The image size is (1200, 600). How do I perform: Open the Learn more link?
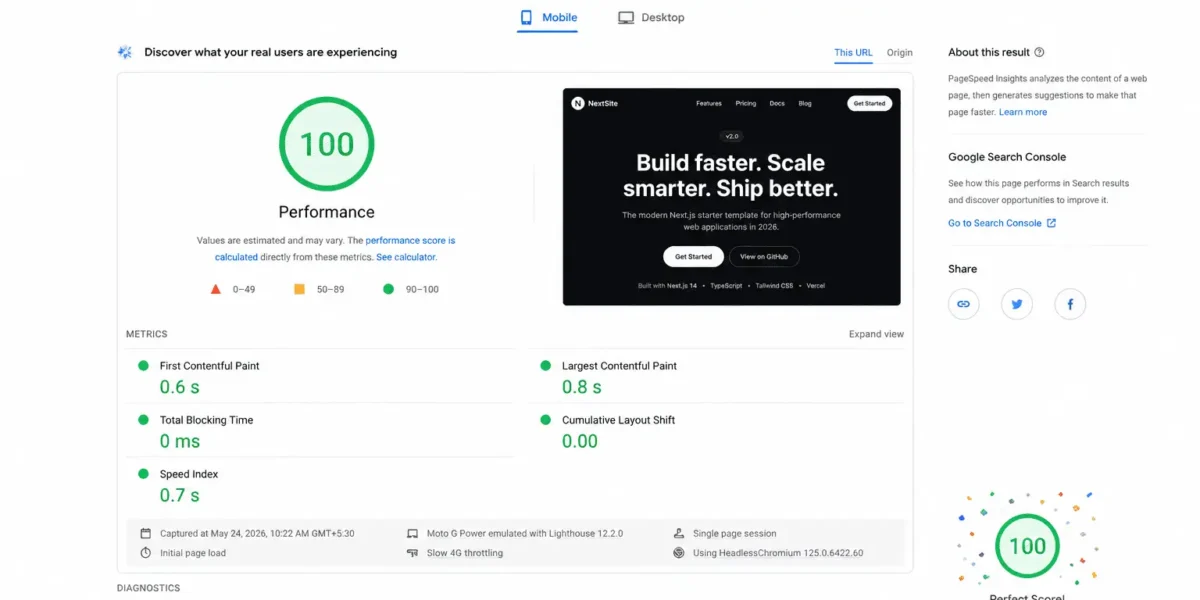click(1023, 112)
